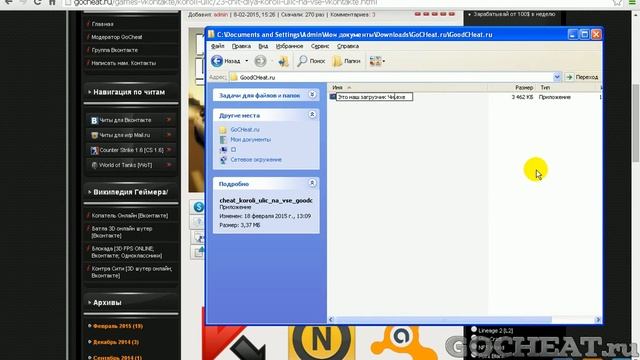Collapse the 'Другие места' panel
This screenshot has width=640, height=360.
[x=312, y=115]
